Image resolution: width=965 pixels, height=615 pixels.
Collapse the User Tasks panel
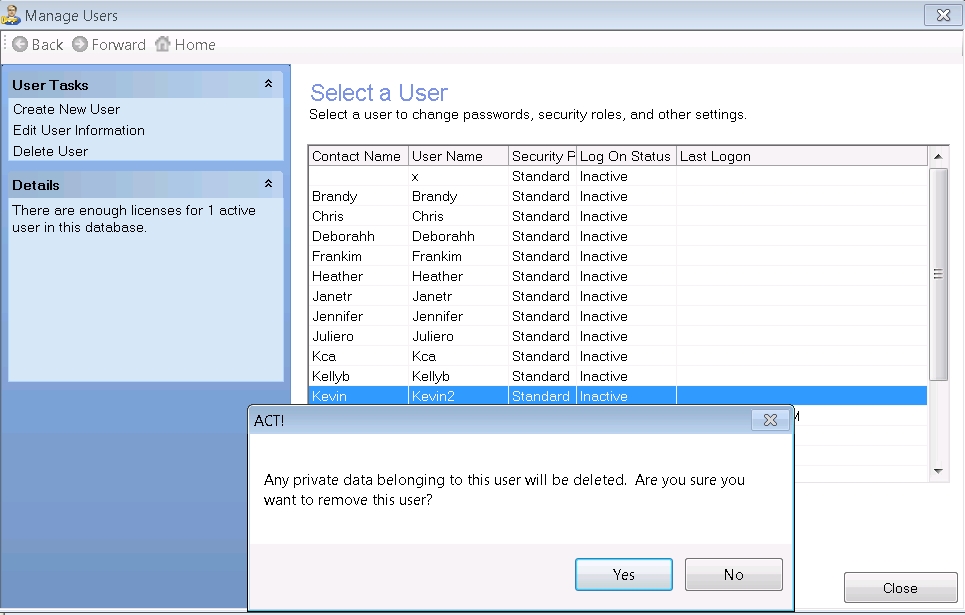268,85
